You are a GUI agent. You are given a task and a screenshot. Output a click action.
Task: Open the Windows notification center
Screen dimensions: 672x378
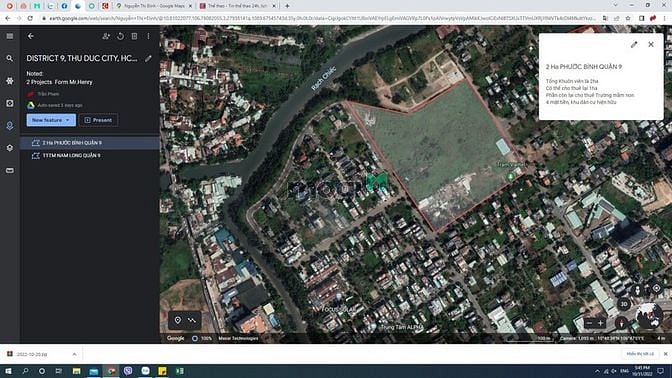661,371
